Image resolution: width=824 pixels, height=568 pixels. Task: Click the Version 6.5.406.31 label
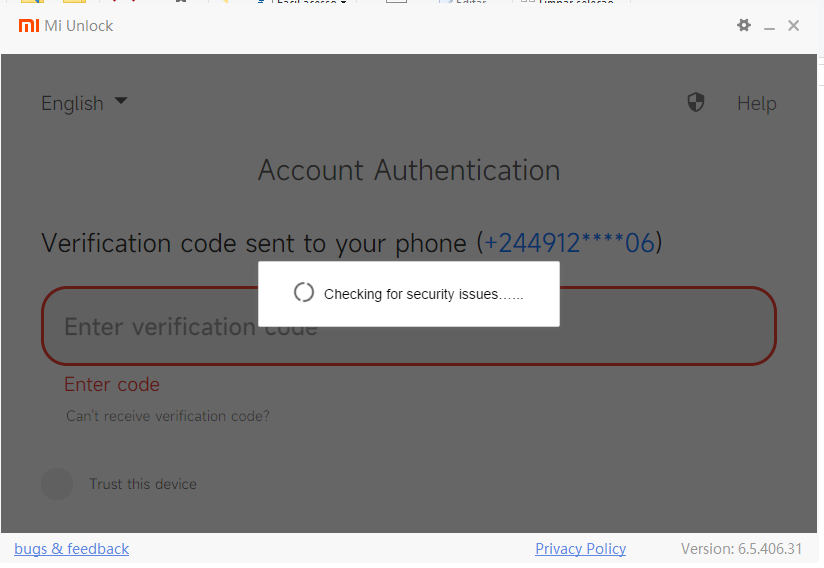point(741,549)
